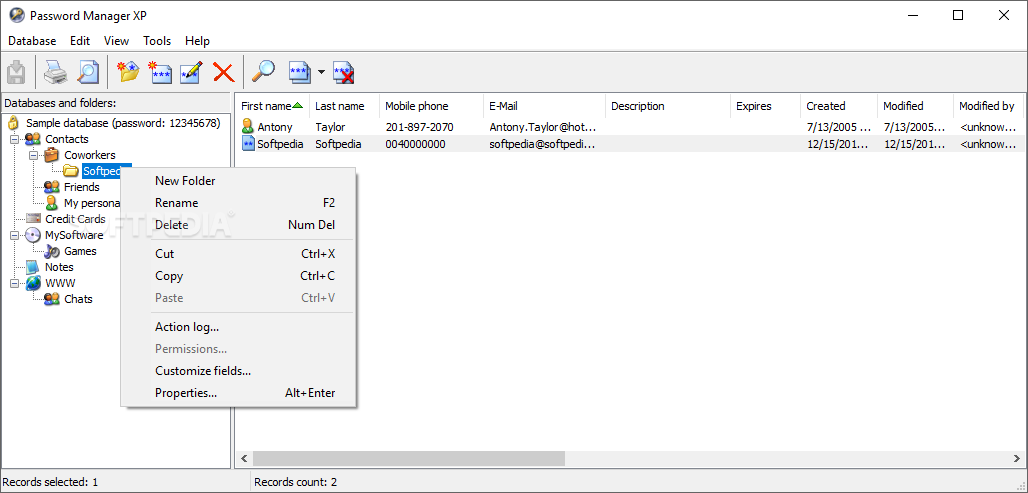1028x493 pixels.
Task: Open Print Preview from the toolbar
Action: point(88,71)
